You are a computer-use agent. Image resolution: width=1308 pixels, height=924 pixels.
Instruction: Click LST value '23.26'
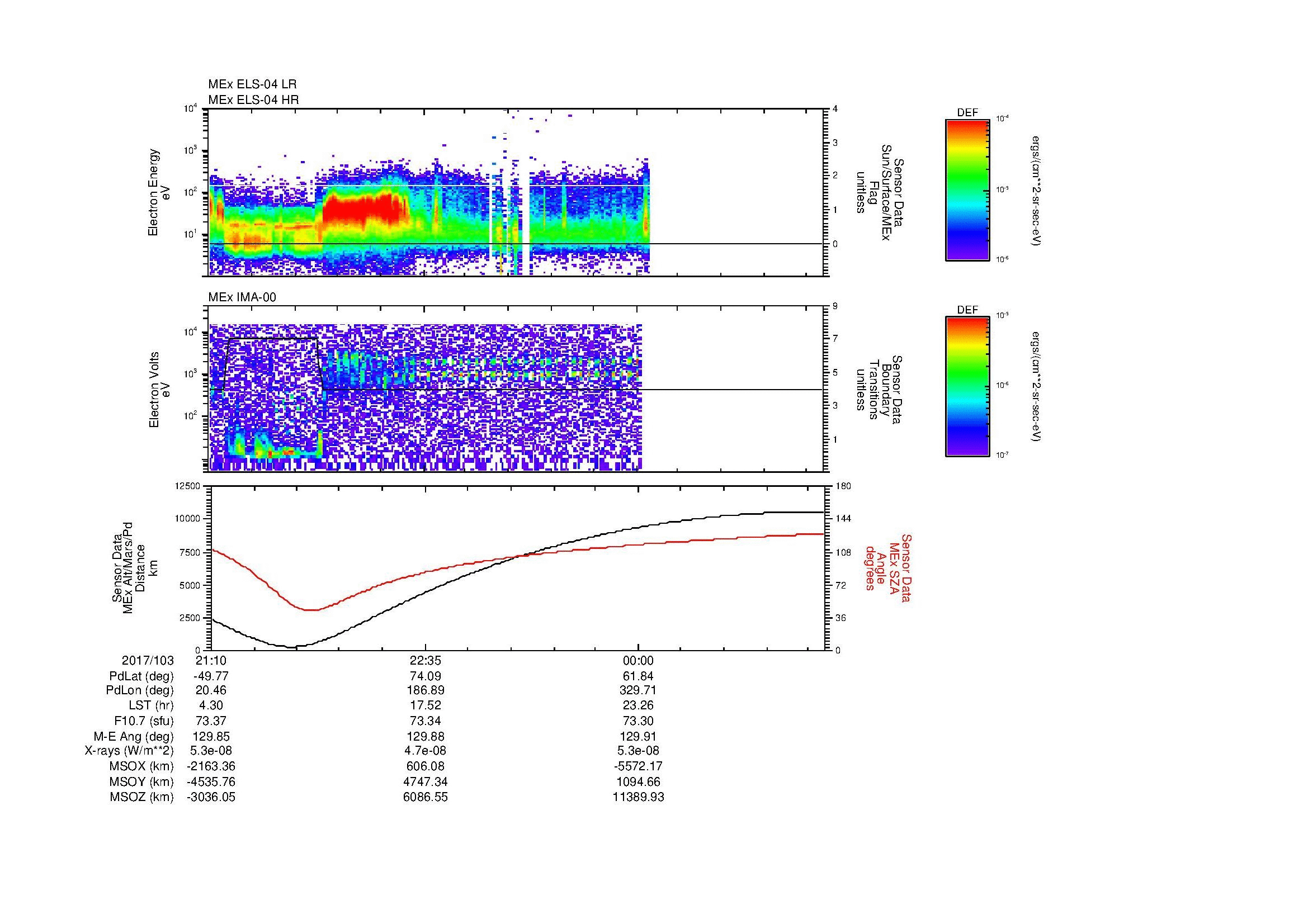(639, 705)
